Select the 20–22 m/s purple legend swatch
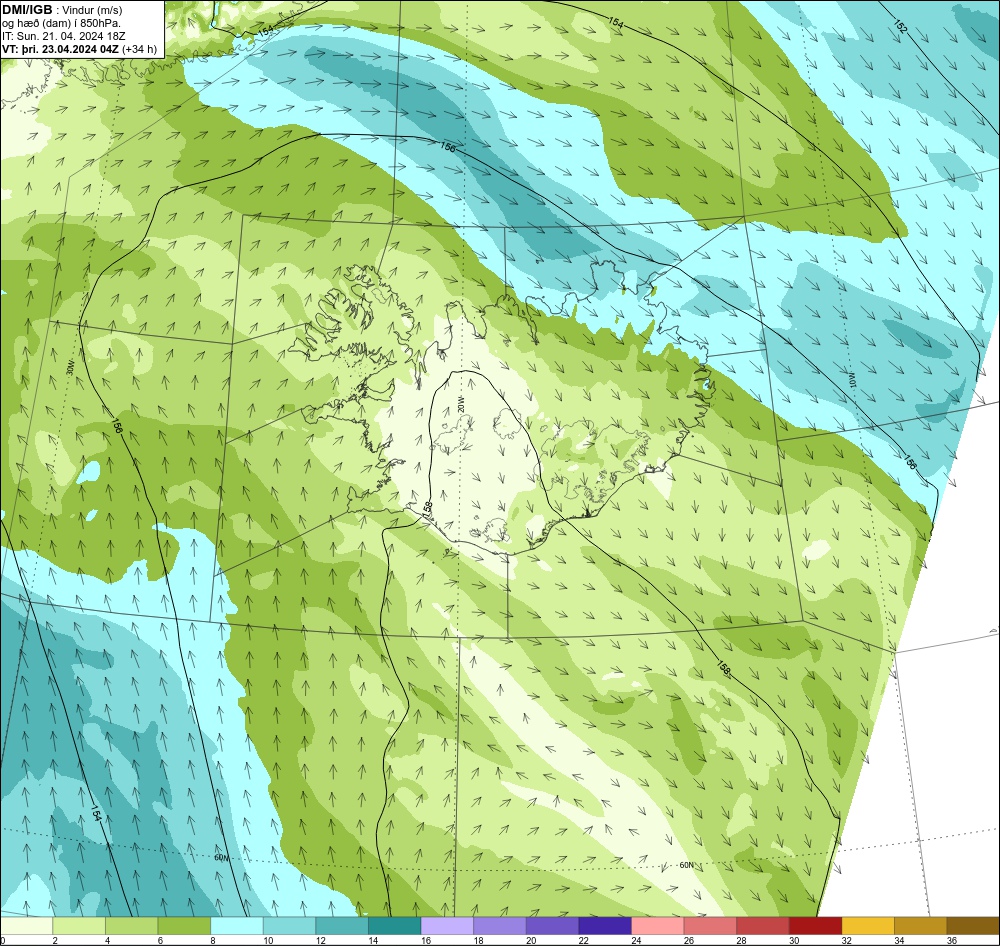 point(553,925)
